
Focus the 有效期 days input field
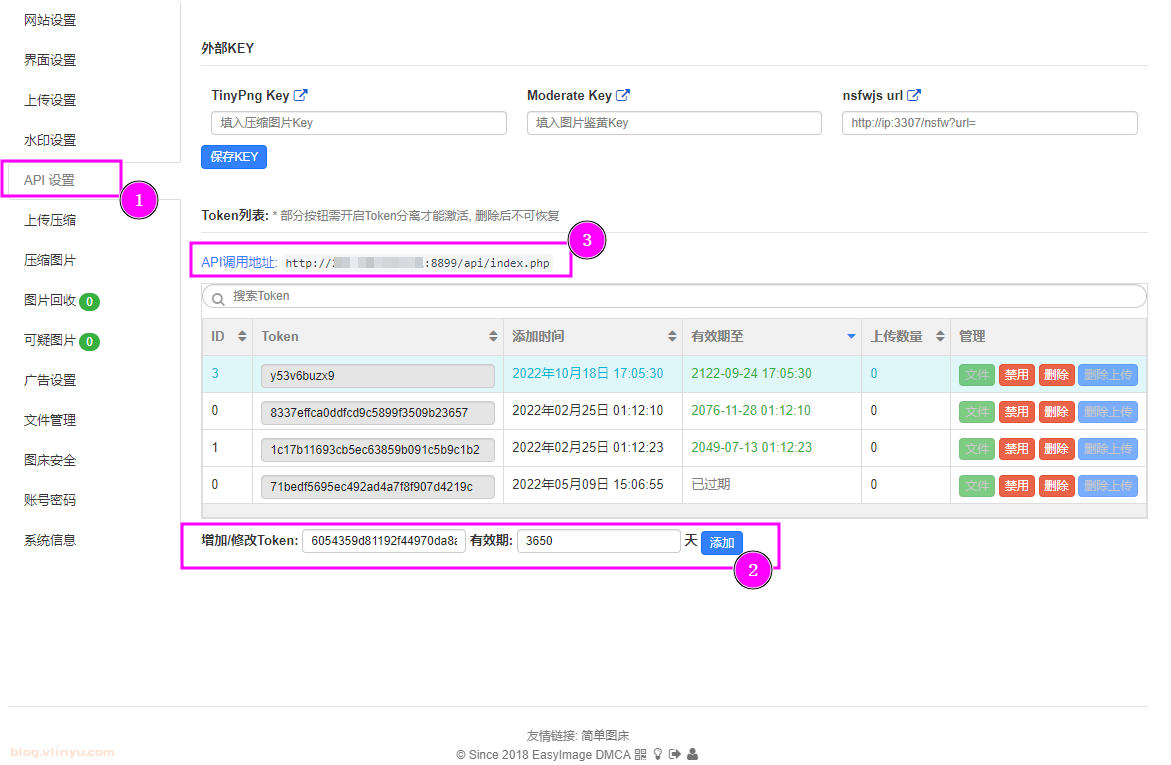pyautogui.click(x=598, y=541)
